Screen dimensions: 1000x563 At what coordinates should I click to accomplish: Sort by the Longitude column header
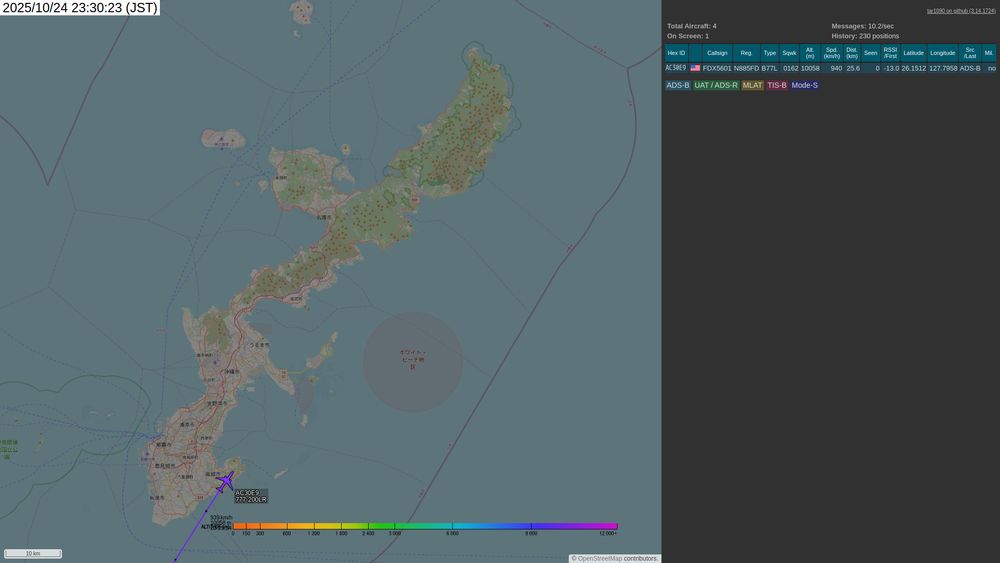pos(943,53)
